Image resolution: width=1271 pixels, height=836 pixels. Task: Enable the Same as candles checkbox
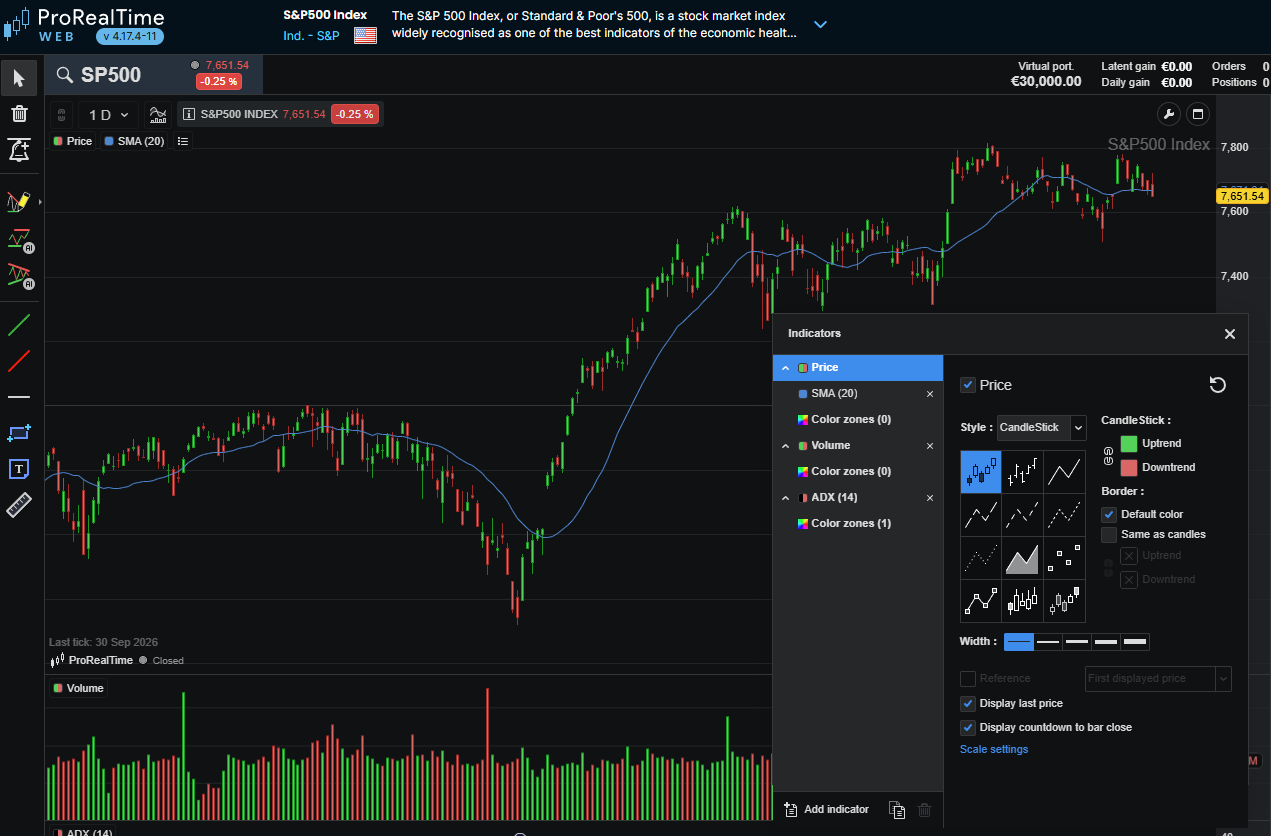pyautogui.click(x=1109, y=535)
